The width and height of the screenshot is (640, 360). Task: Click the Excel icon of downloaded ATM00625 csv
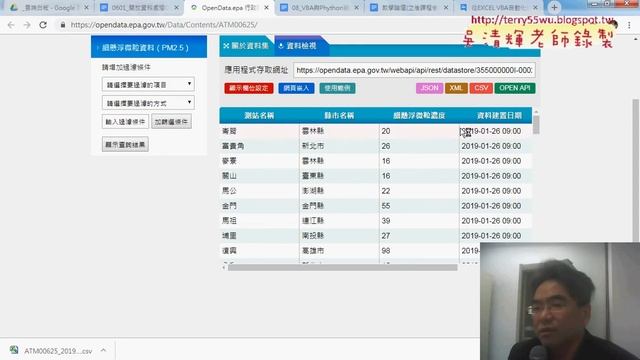click(14, 350)
